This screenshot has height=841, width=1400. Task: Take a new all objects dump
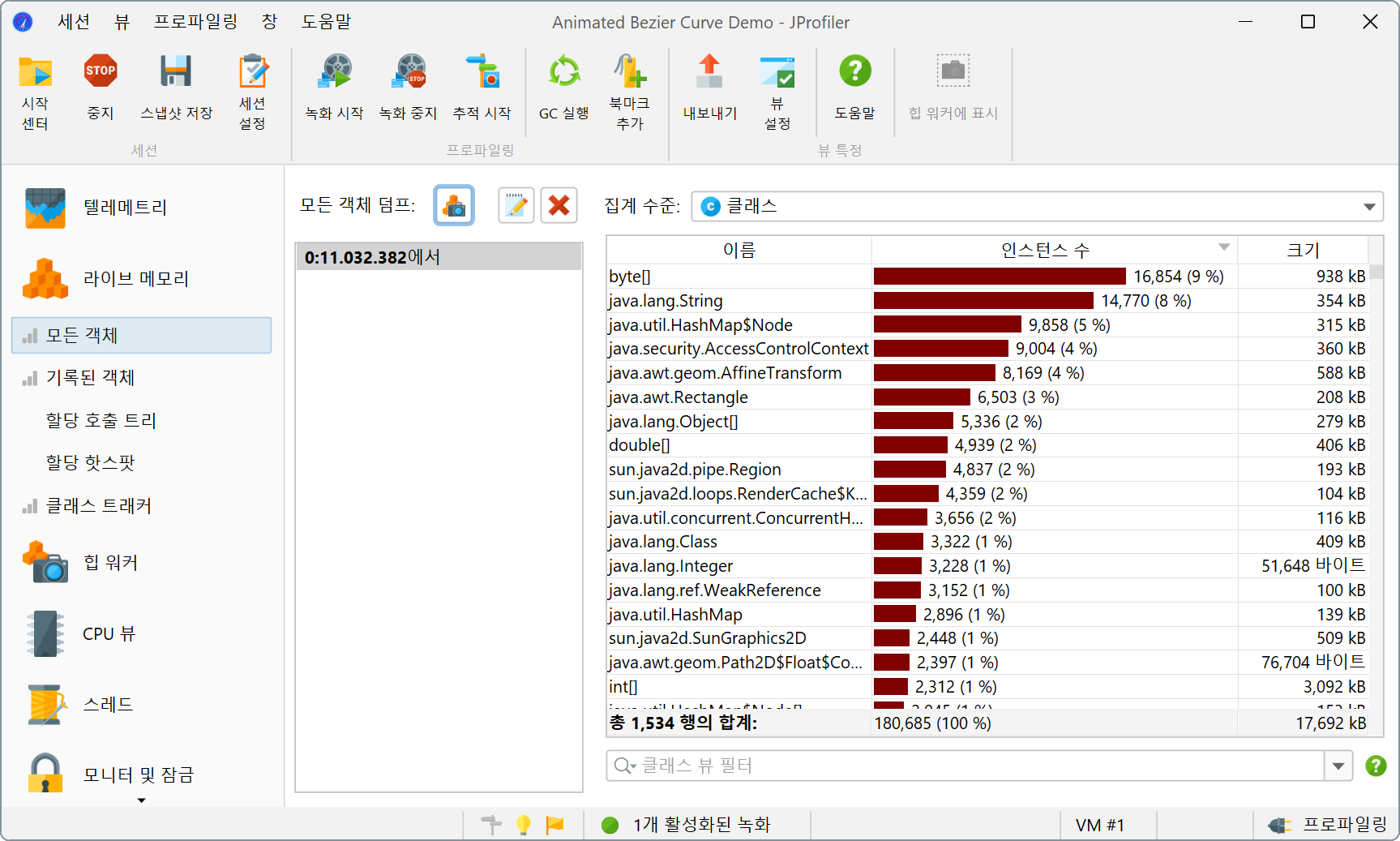click(x=454, y=205)
